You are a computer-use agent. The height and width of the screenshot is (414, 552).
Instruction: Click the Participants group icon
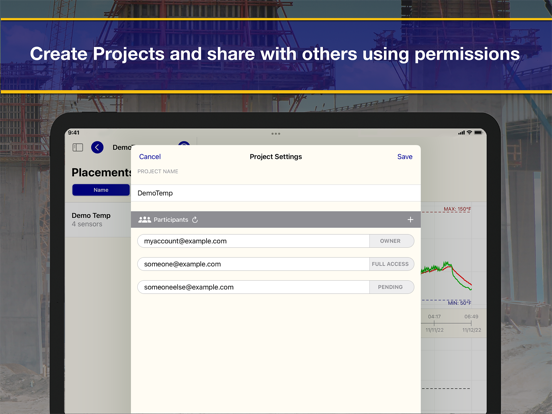[x=144, y=220]
